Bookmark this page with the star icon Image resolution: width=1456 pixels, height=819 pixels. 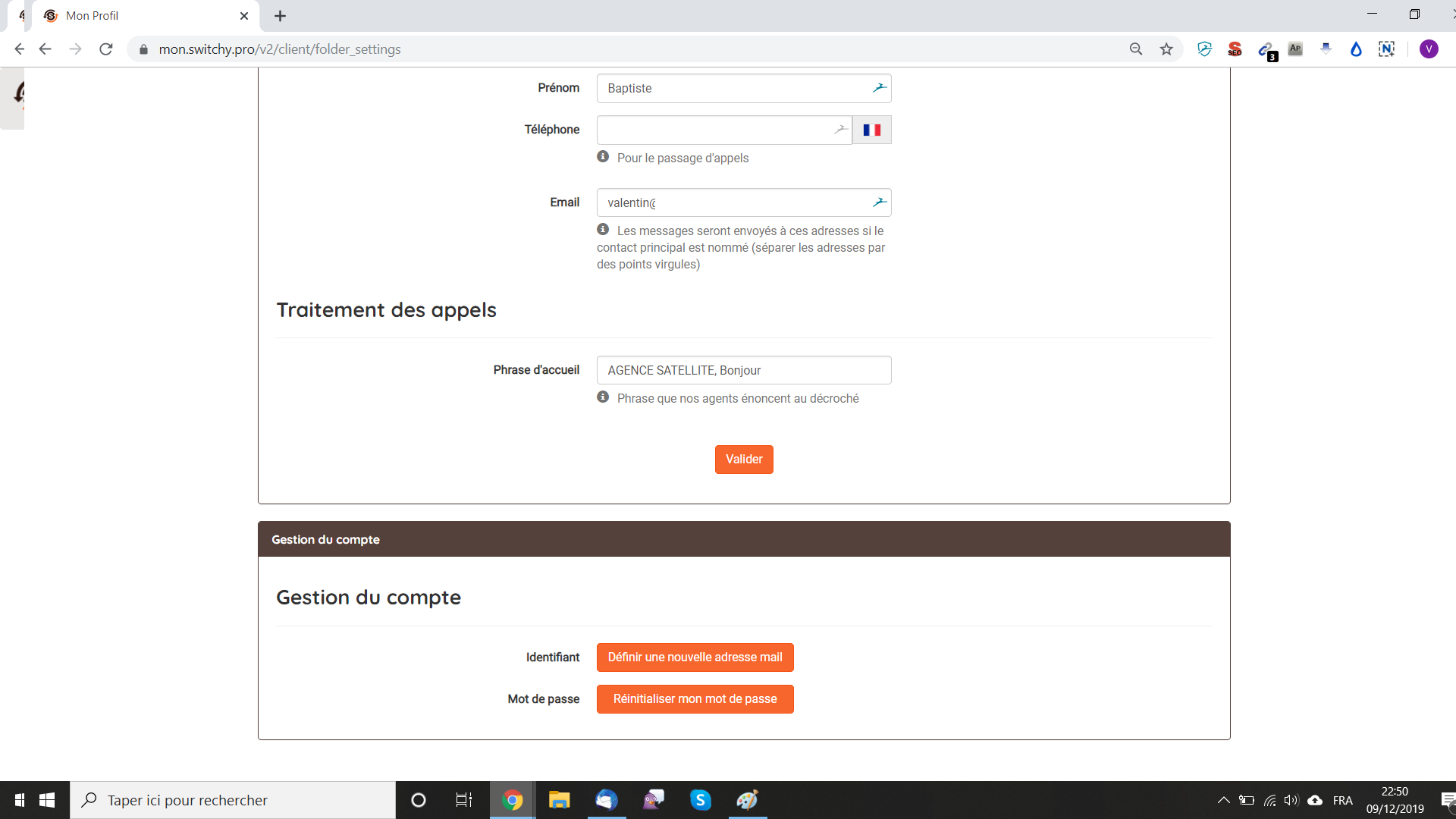(x=1166, y=49)
